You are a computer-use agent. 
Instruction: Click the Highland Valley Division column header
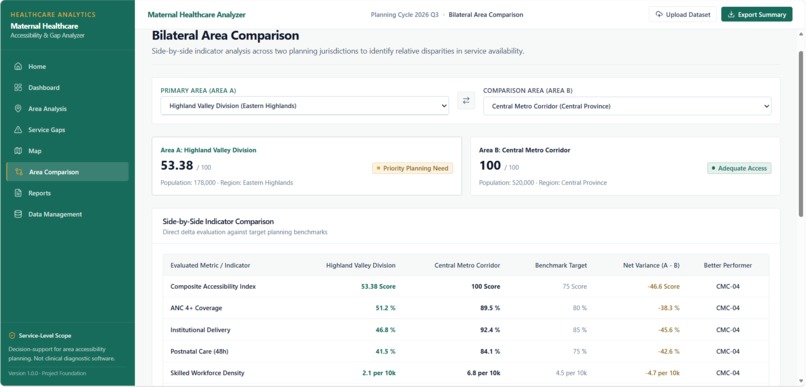click(361, 265)
